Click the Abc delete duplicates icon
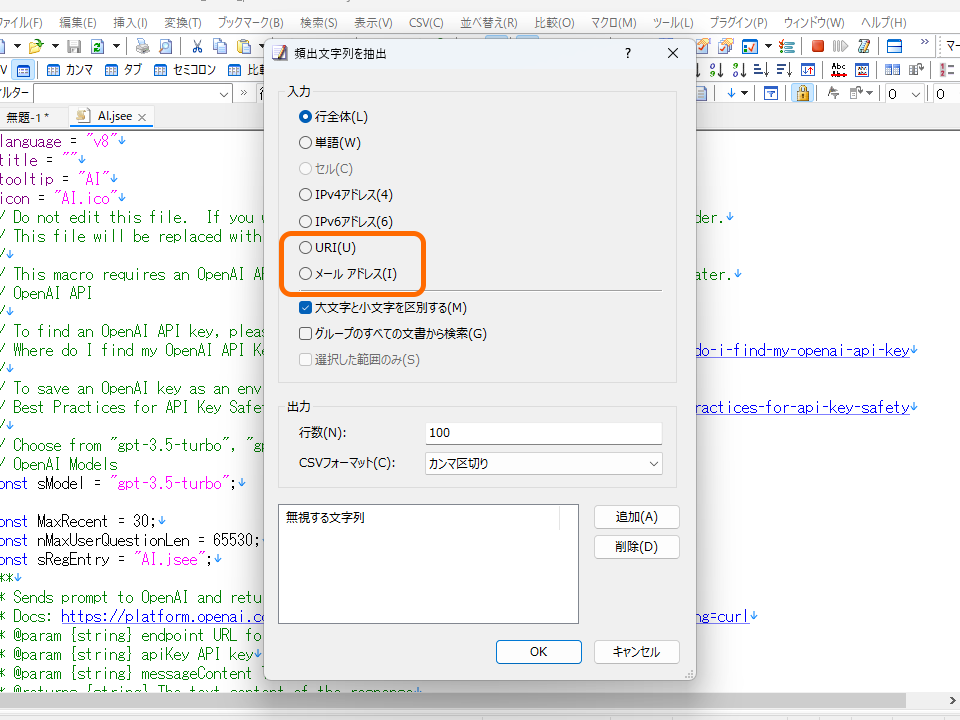Screen dimensions: 960x720 (838, 70)
